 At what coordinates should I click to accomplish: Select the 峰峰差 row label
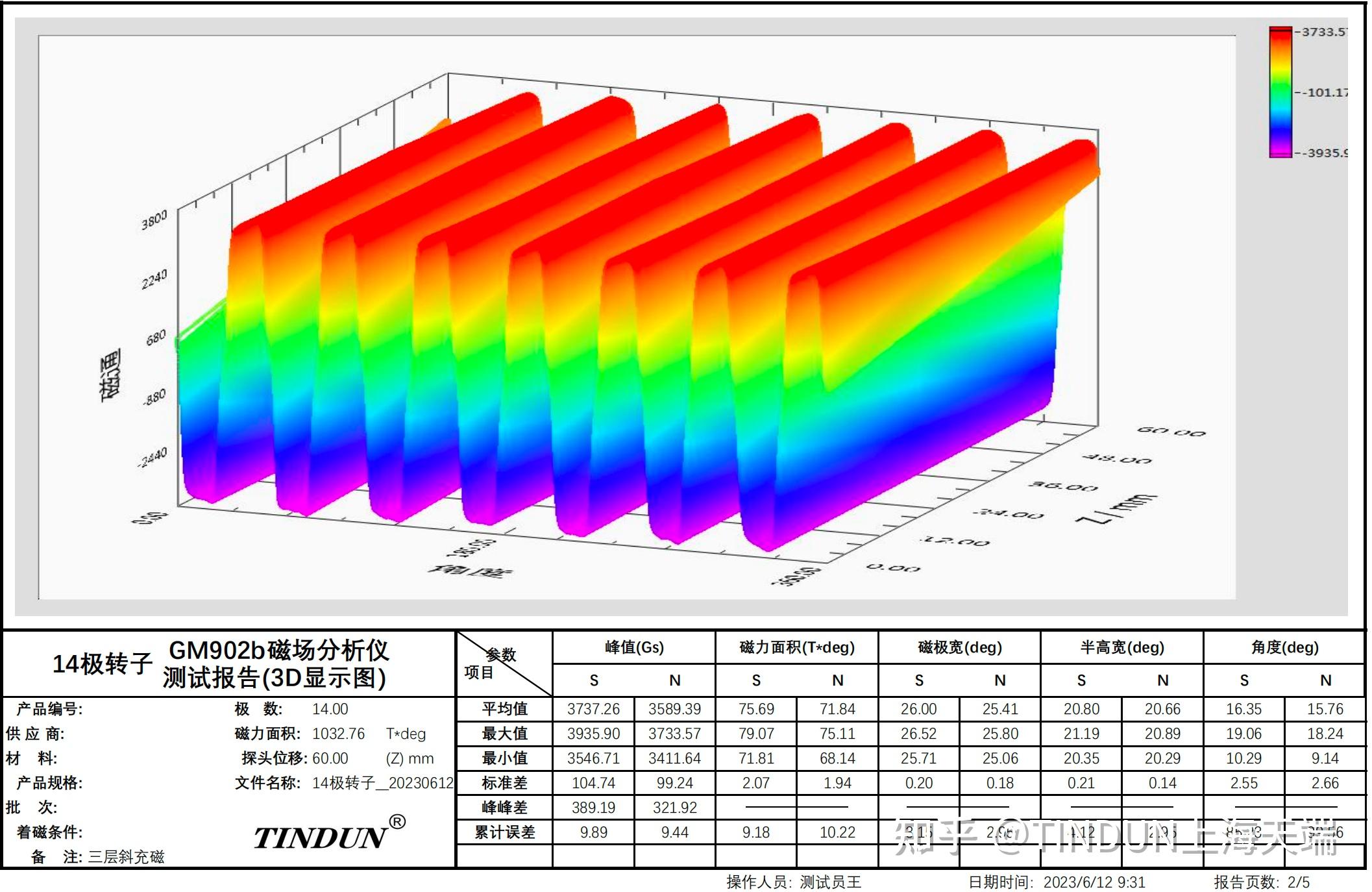(x=505, y=808)
